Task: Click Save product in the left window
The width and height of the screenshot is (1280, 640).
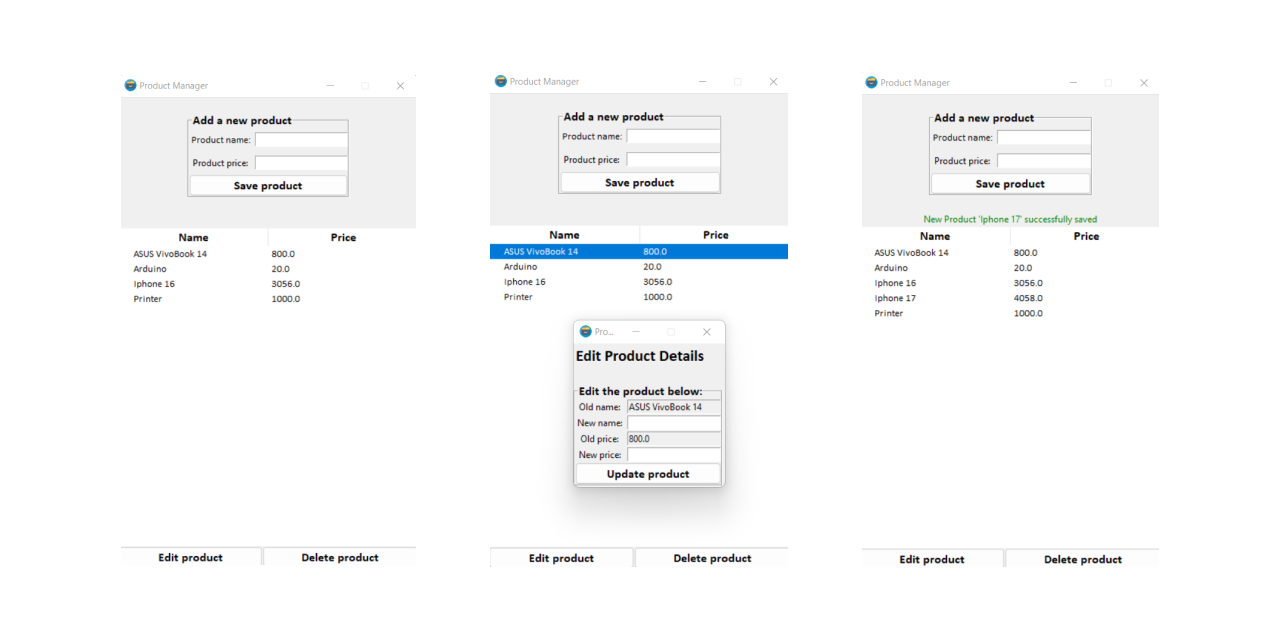Action: 267,185
